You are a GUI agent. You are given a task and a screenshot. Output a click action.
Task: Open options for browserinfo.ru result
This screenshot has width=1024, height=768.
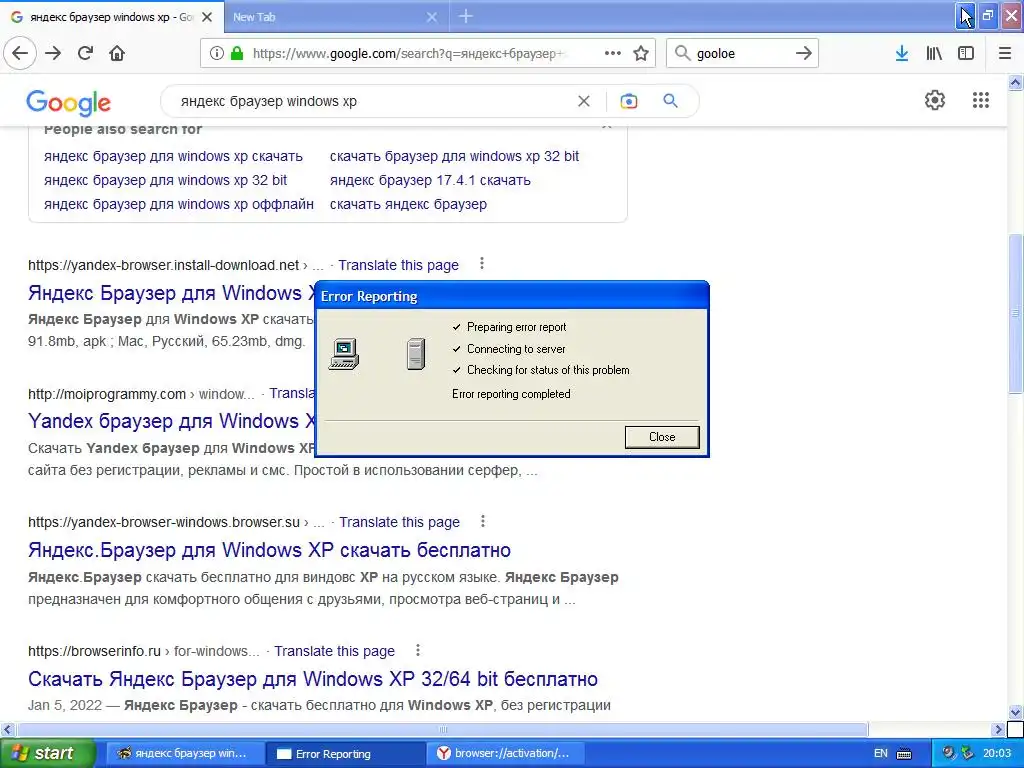click(x=418, y=650)
